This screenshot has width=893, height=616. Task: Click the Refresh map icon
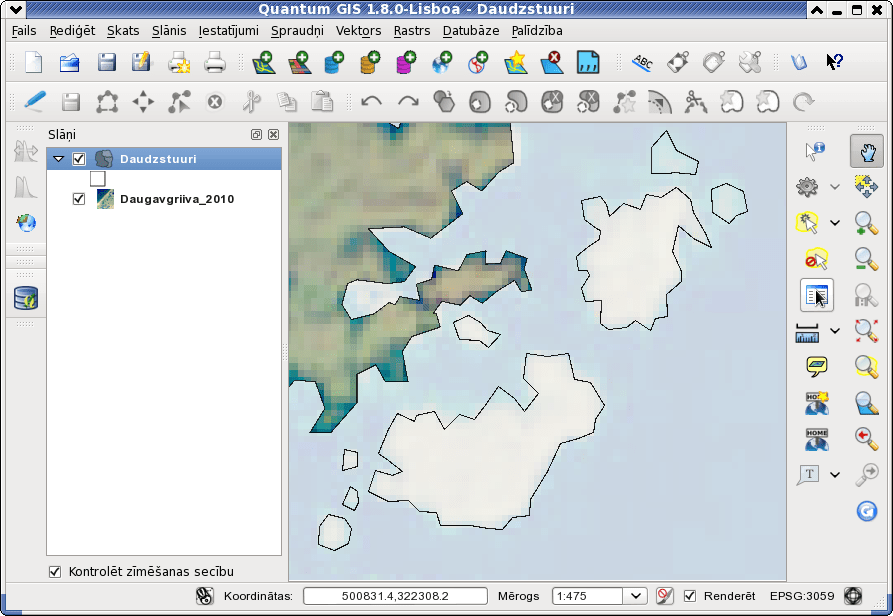[x=866, y=511]
